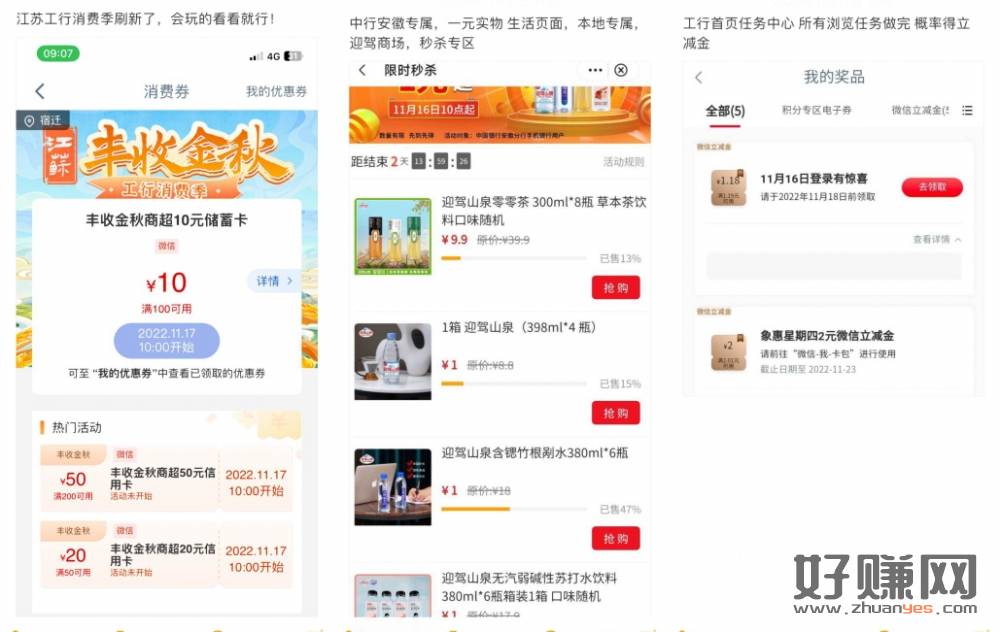Tap 去领取 for the 11月16日 prize
1000x632 pixels.
click(x=932, y=187)
